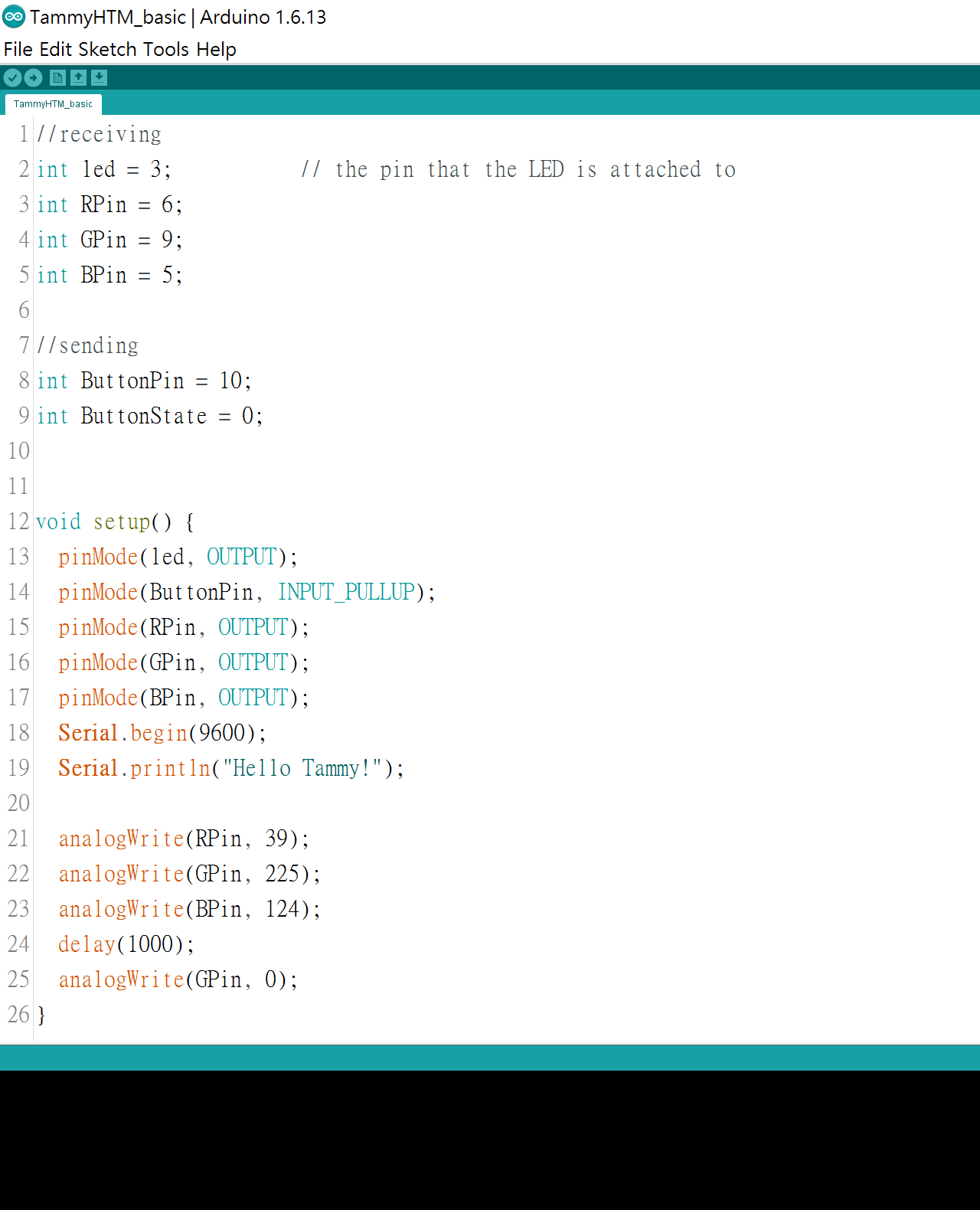Click the 'void setup() {' line
The width and height of the screenshot is (980, 1210).
[x=116, y=522]
